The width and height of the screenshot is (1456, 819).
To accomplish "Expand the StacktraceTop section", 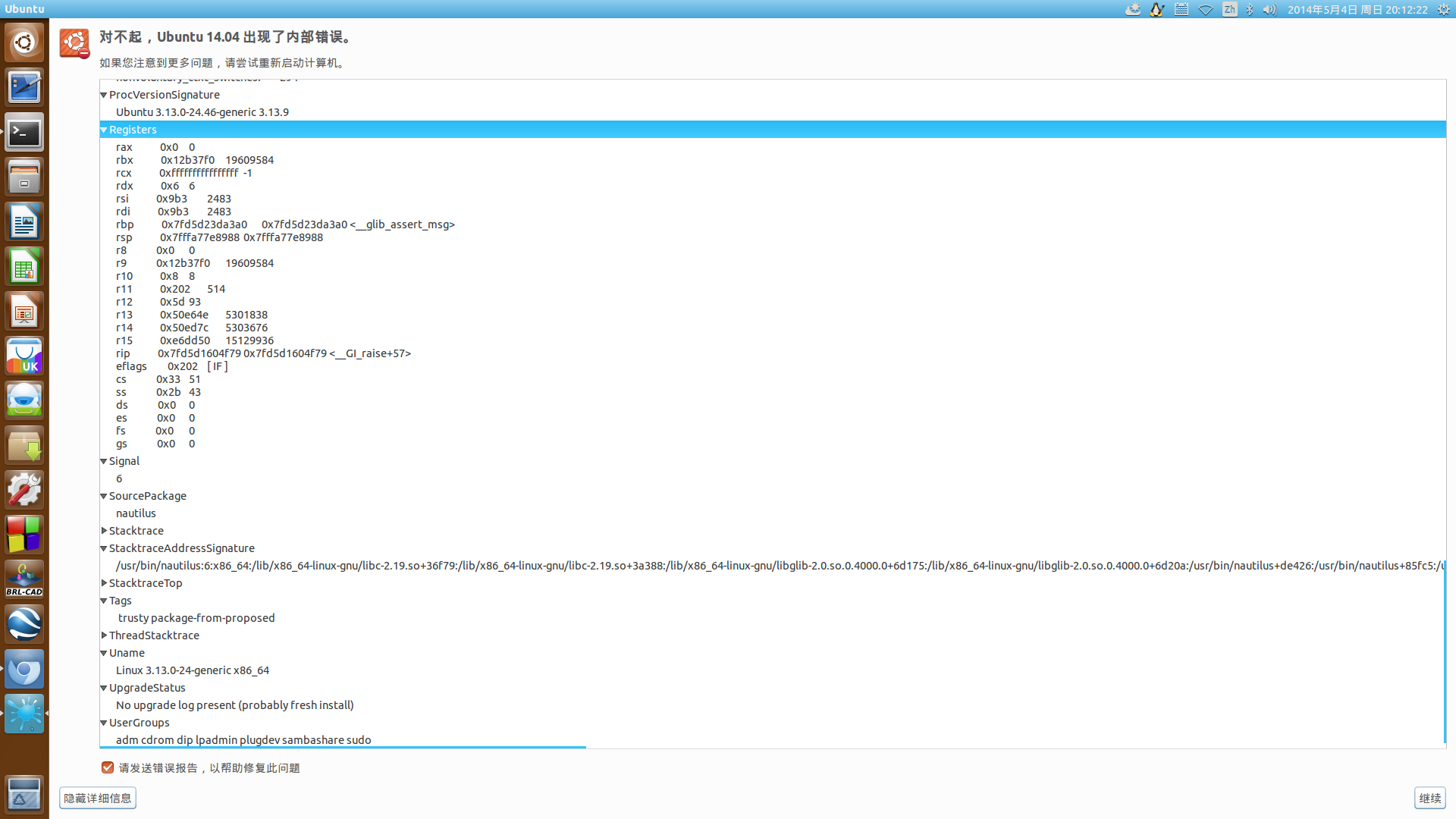I will (104, 583).
